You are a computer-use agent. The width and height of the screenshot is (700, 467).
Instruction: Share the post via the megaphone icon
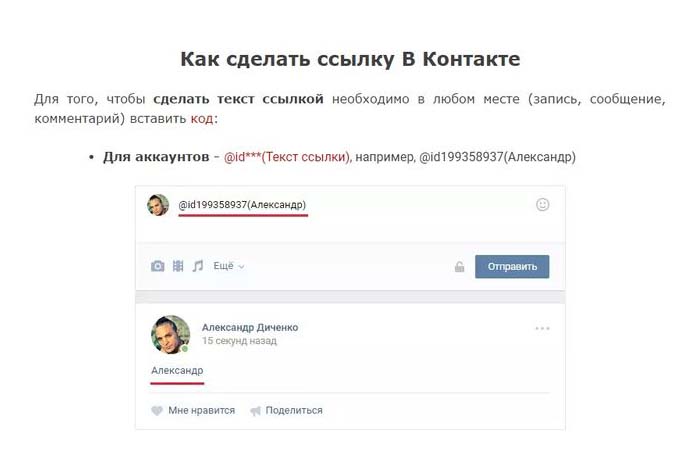[x=255, y=411]
